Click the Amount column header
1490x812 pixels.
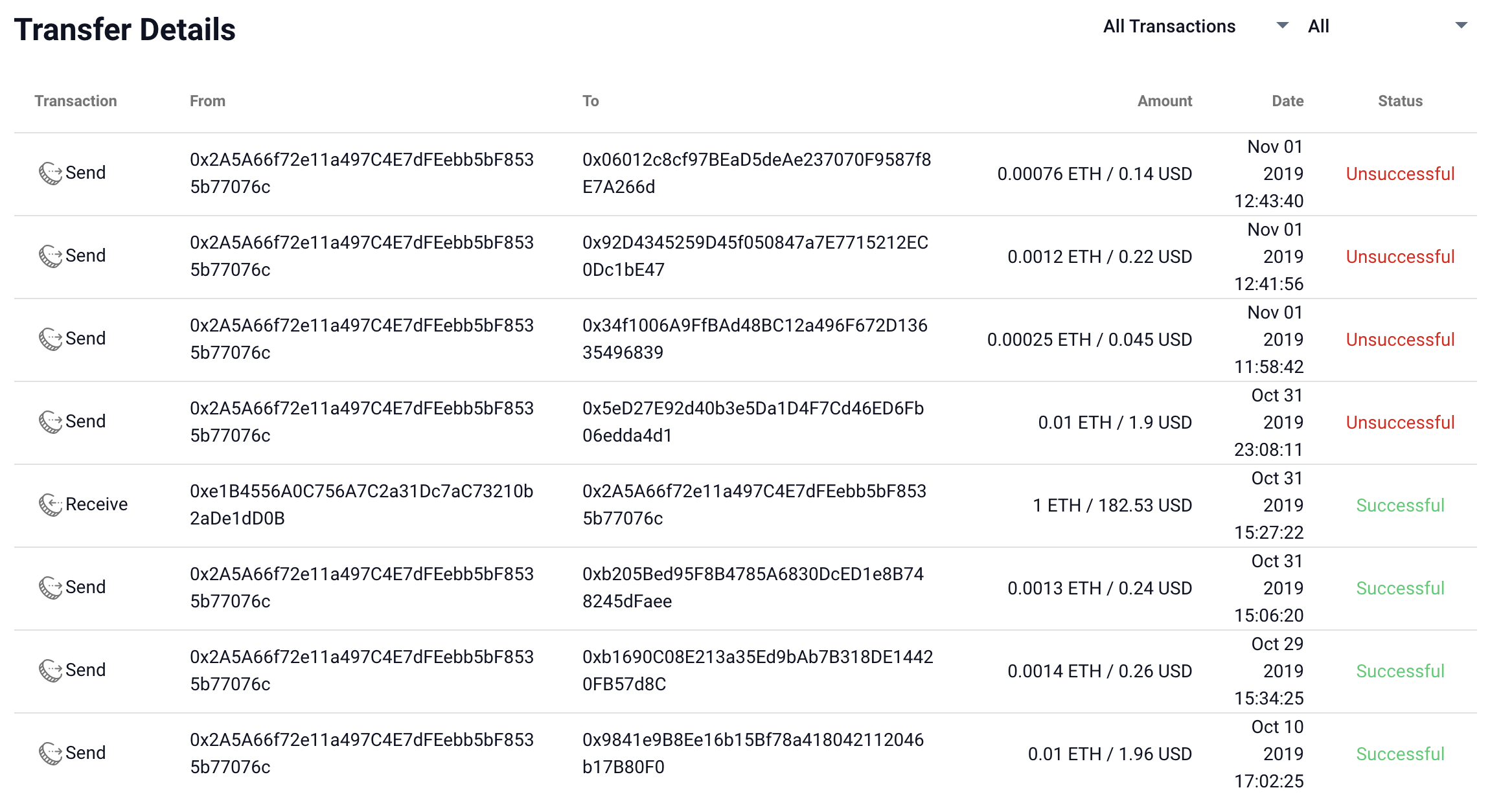[x=1164, y=100]
